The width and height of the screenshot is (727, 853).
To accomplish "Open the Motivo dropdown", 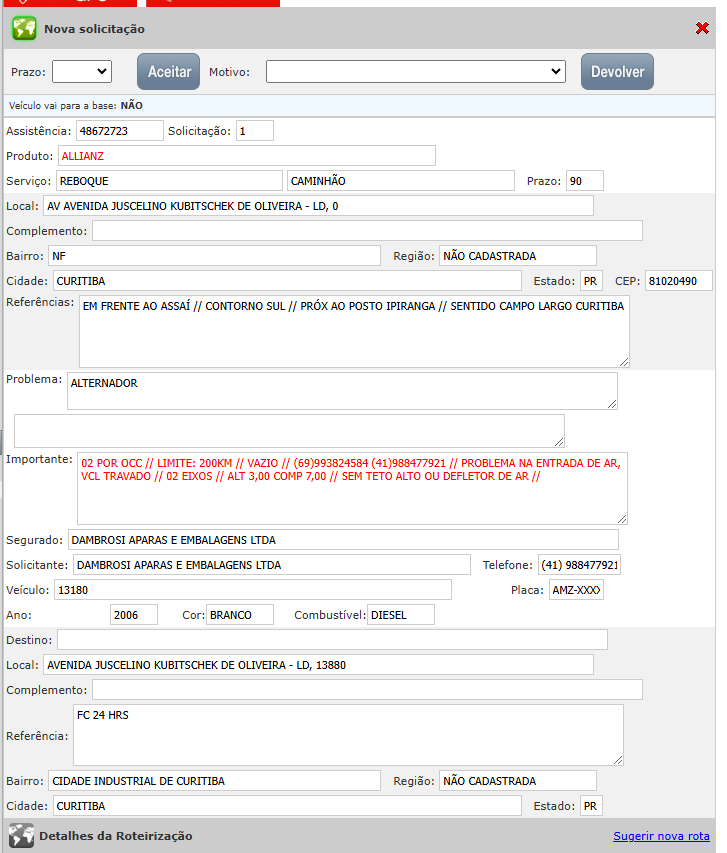I will point(416,71).
